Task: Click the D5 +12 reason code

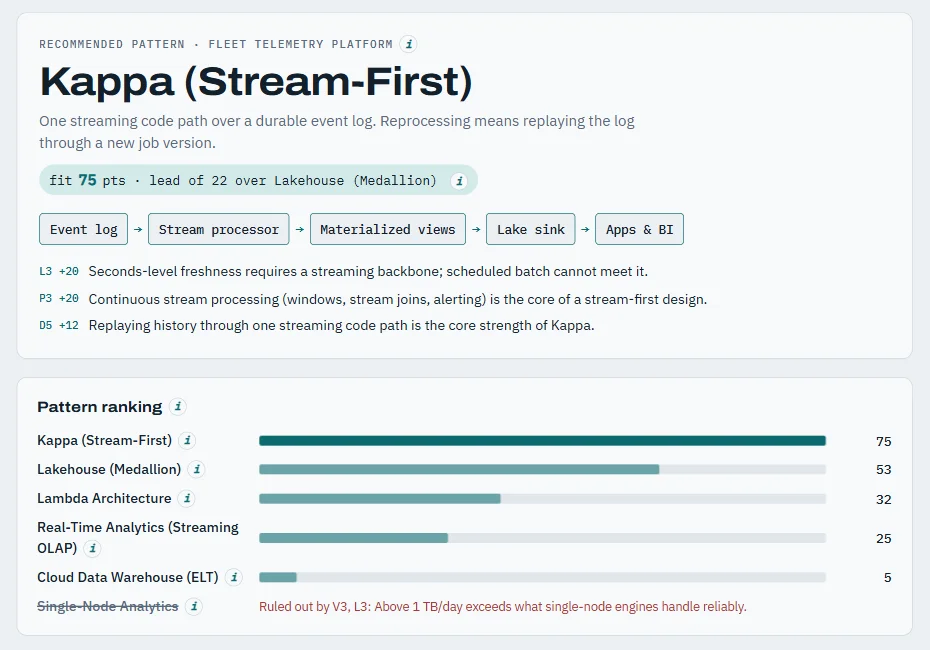Action: click(x=59, y=325)
